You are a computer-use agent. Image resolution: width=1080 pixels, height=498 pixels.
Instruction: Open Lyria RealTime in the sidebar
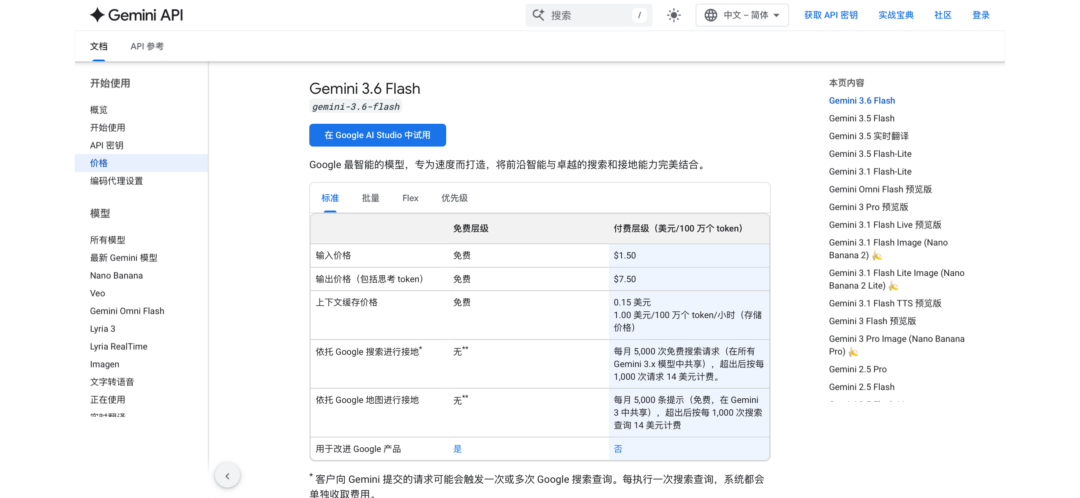pyautogui.click(x=118, y=346)
